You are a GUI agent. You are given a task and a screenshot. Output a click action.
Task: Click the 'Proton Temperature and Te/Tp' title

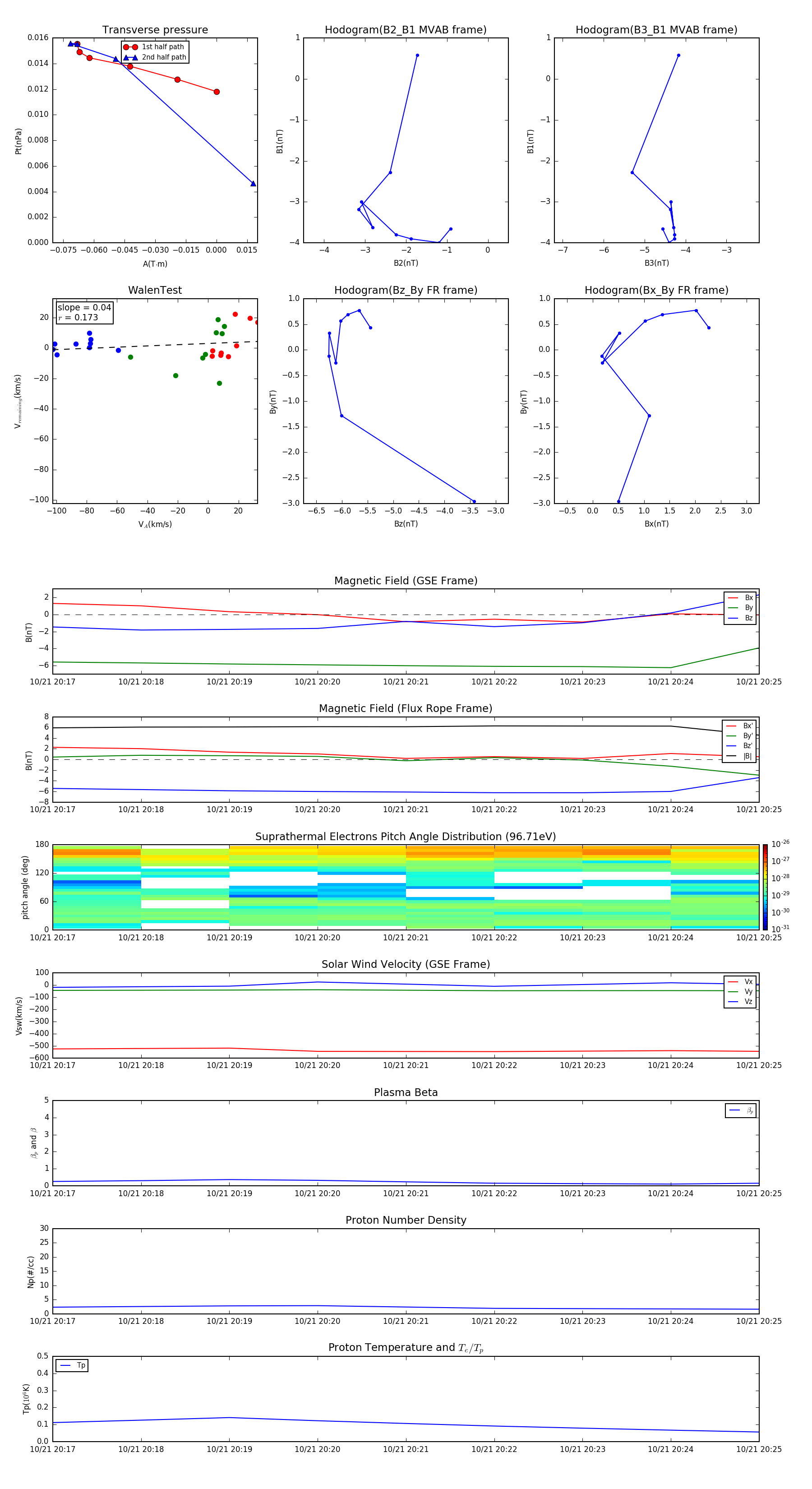coord(406,1347)
